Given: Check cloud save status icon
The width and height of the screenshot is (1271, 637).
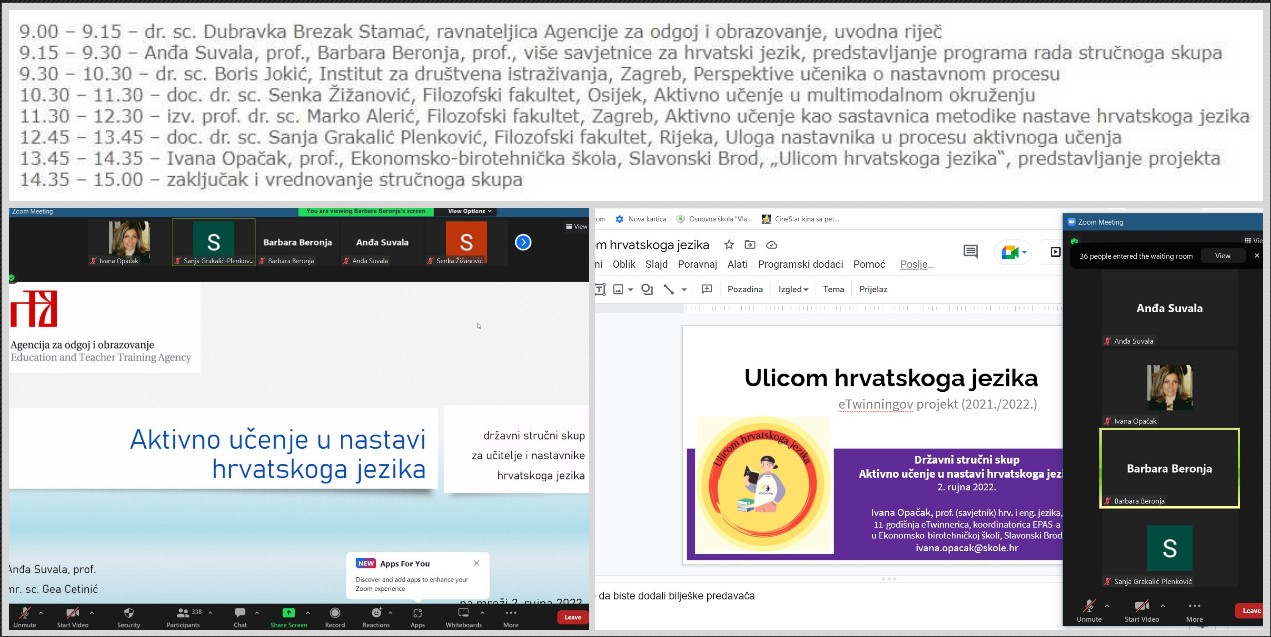Looking at the screenshot, I should [771, 245].
